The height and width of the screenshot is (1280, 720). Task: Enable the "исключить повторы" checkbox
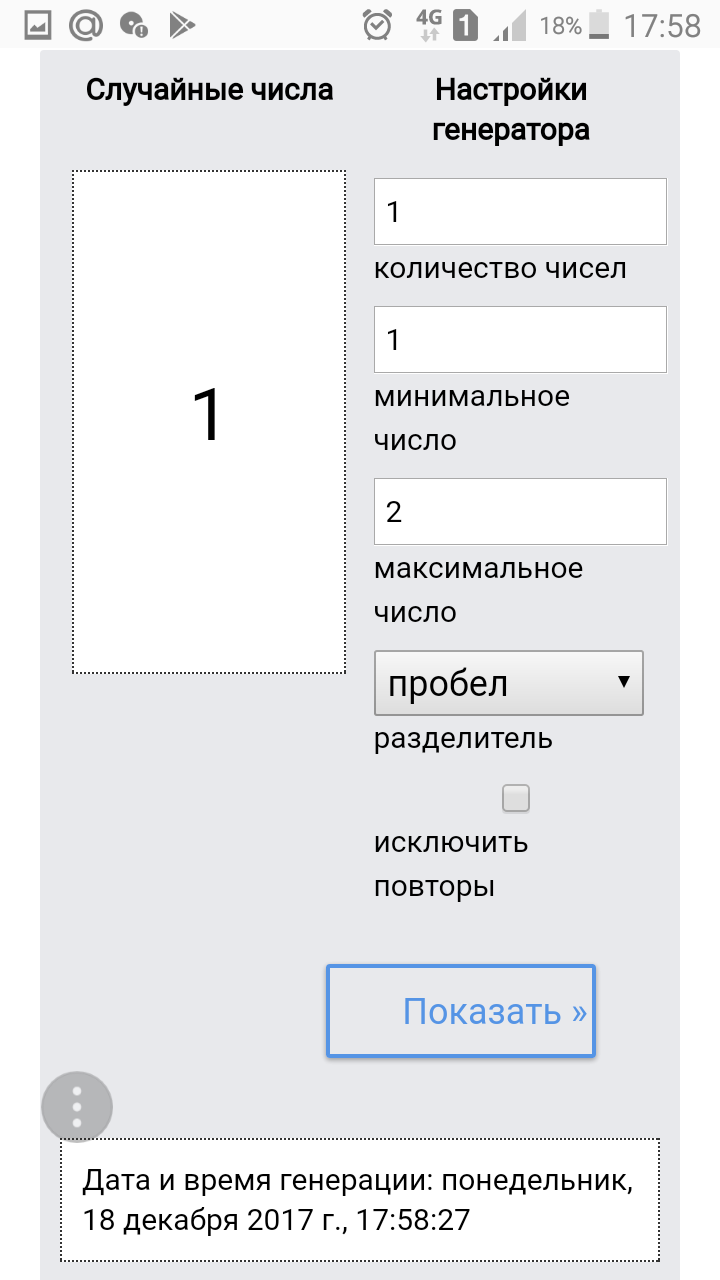coord(516,798)
